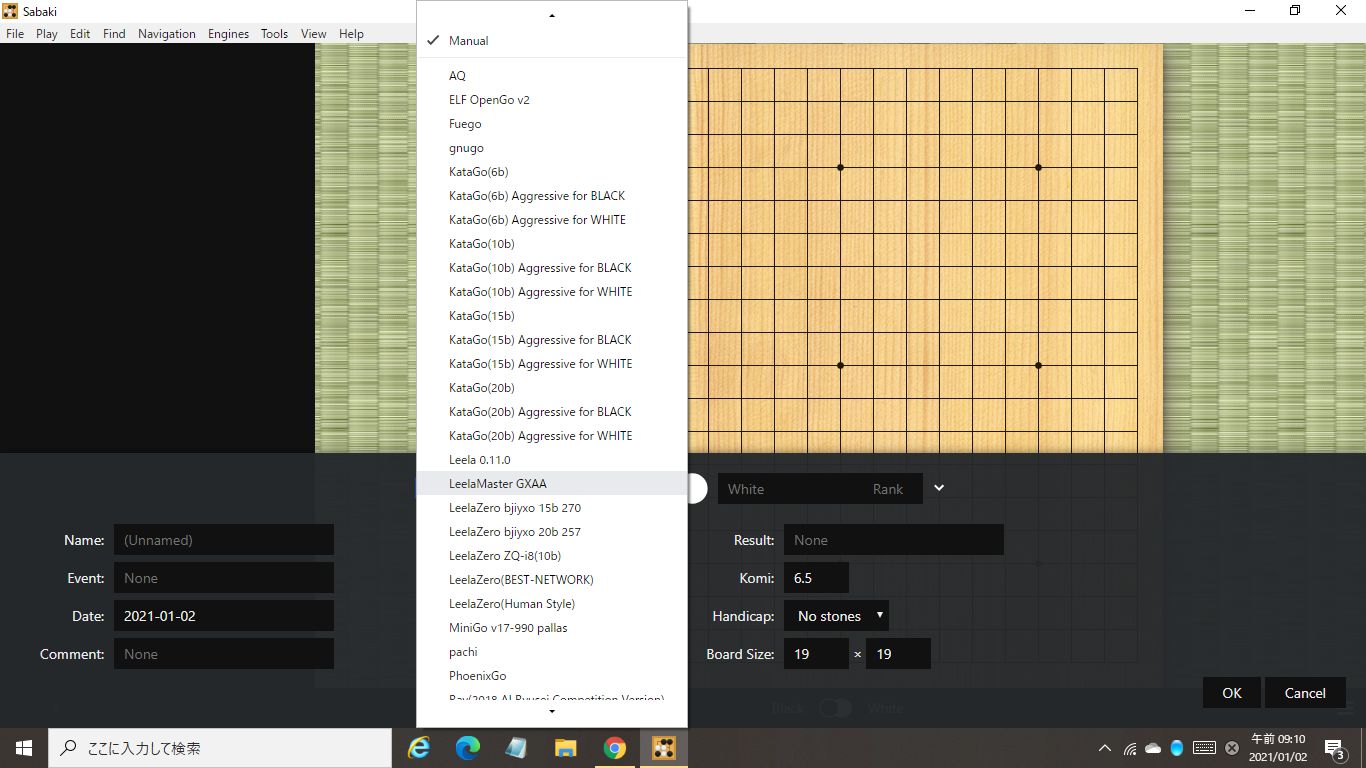Select KataGo(20b) Aggressive for BLACK
Screen dimensions: 1366x768
(552, 412)
